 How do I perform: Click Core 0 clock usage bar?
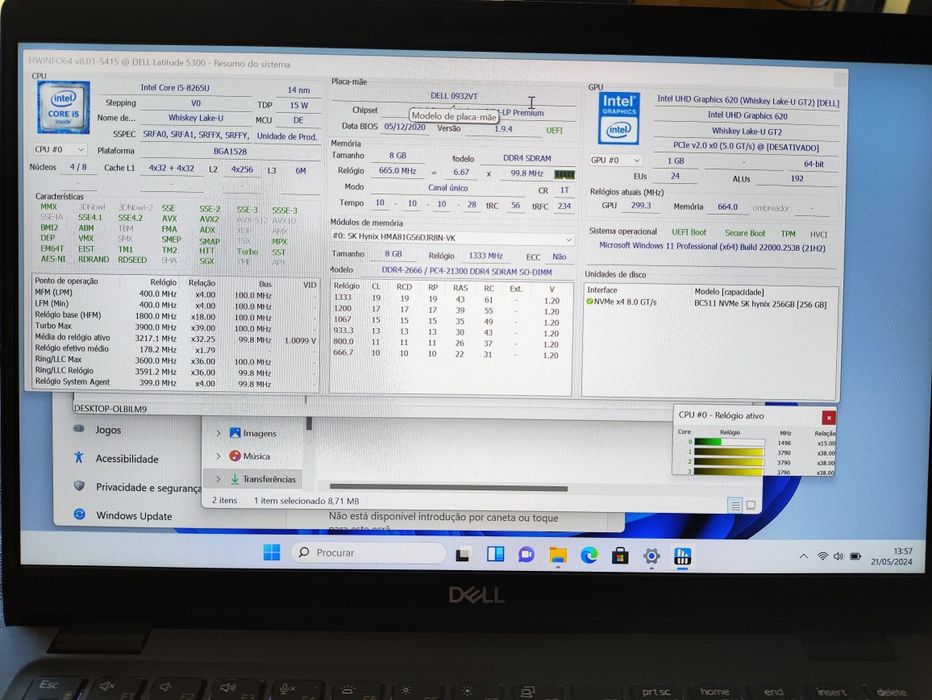click(x=729, y=442)
